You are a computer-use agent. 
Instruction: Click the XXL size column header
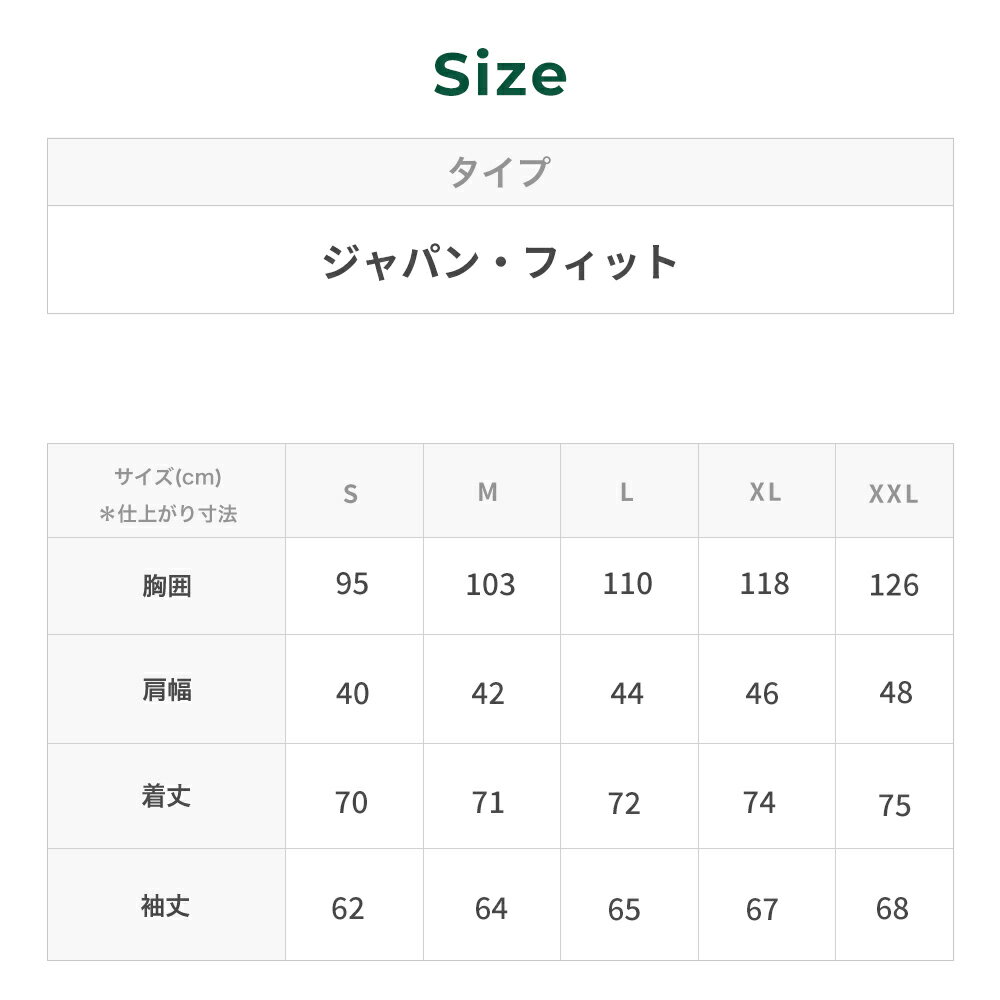(x=893, y=494)
